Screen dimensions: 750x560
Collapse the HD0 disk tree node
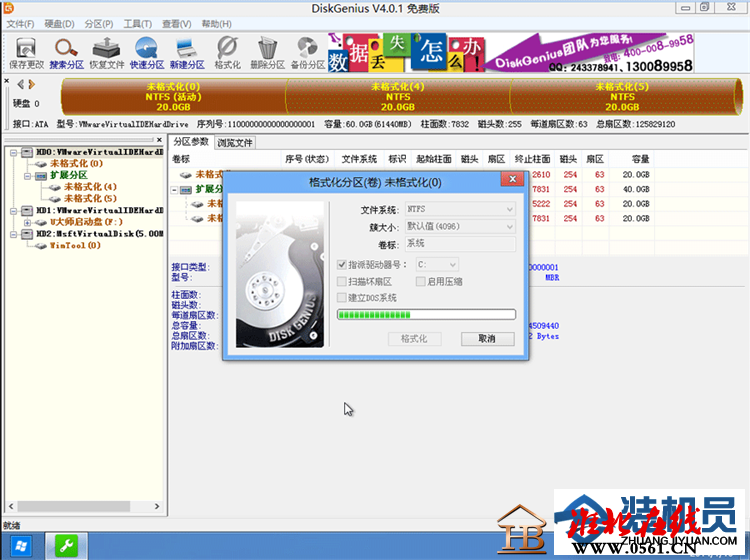pyautogui.click(x=13, y=153)
